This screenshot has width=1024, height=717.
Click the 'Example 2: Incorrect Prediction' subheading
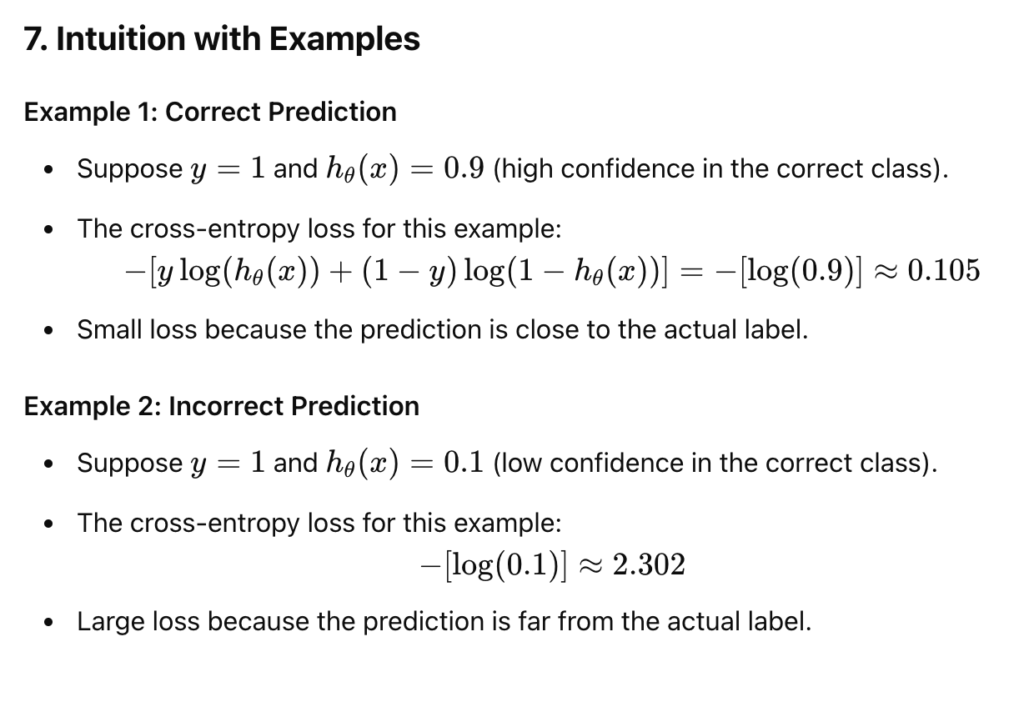coord(221,406)
